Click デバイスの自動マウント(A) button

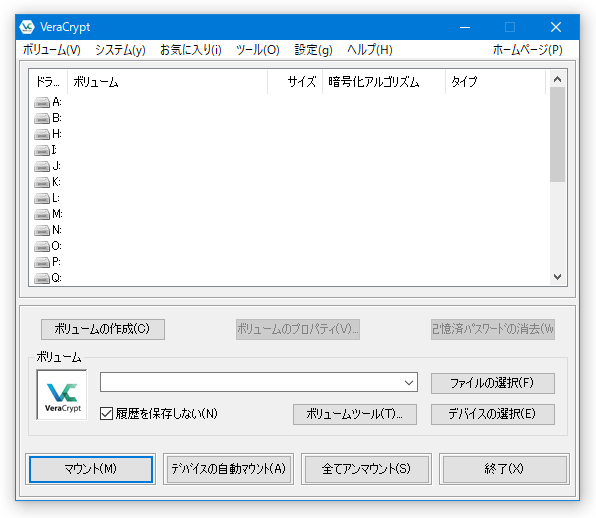click(x=228, y=469)
